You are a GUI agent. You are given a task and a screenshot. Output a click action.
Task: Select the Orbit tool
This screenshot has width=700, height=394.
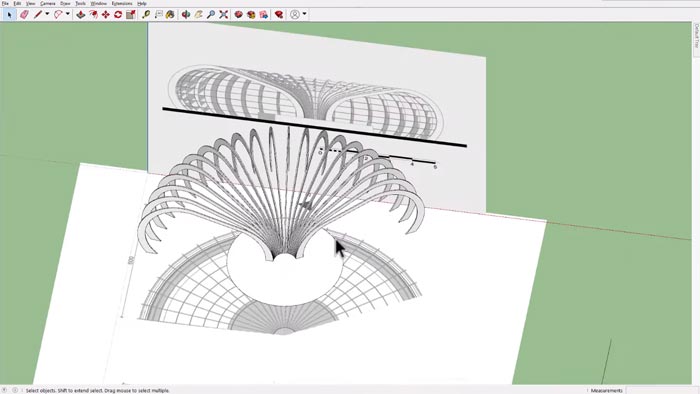[x=186, y=15]
